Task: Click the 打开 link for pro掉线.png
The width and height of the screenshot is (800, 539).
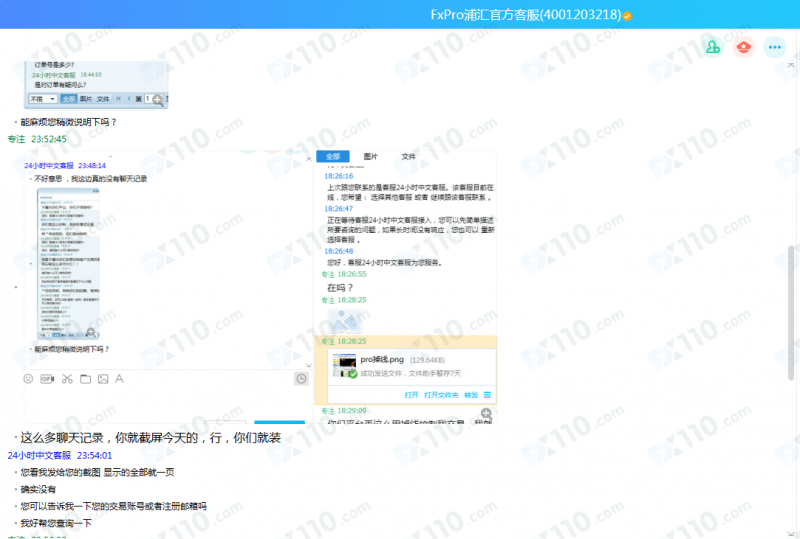Action: pos(411,395)
